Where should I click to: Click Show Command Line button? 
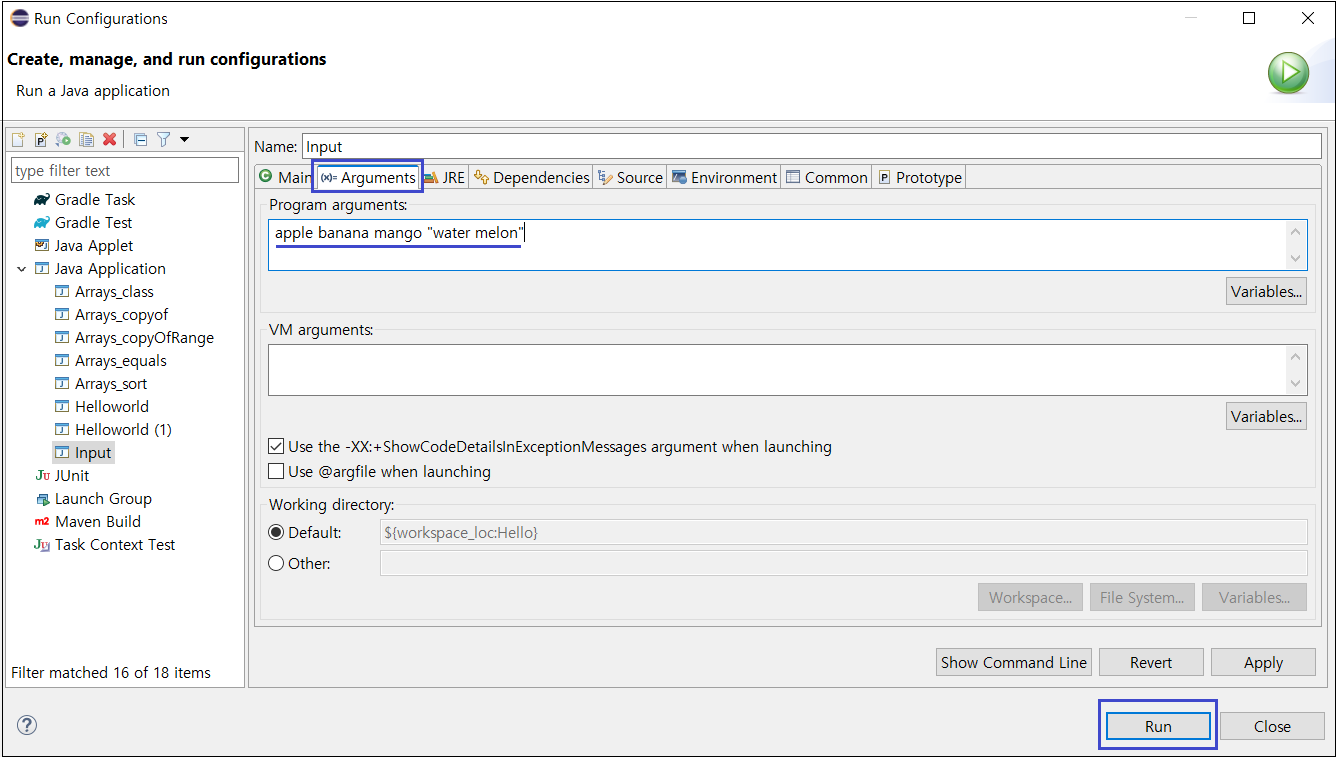click(1014, 662)
